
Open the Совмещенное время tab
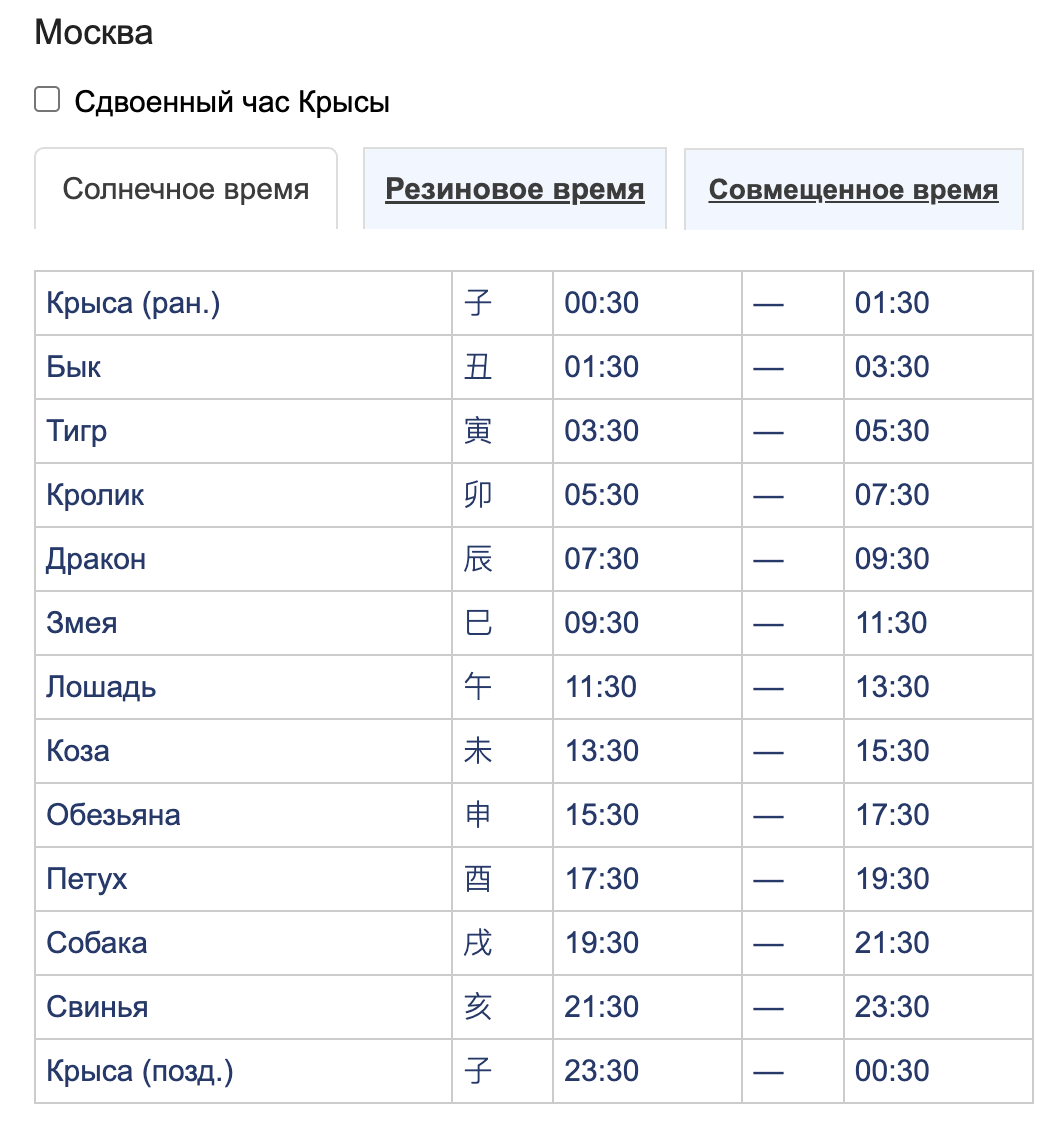(x=852, y=189)
